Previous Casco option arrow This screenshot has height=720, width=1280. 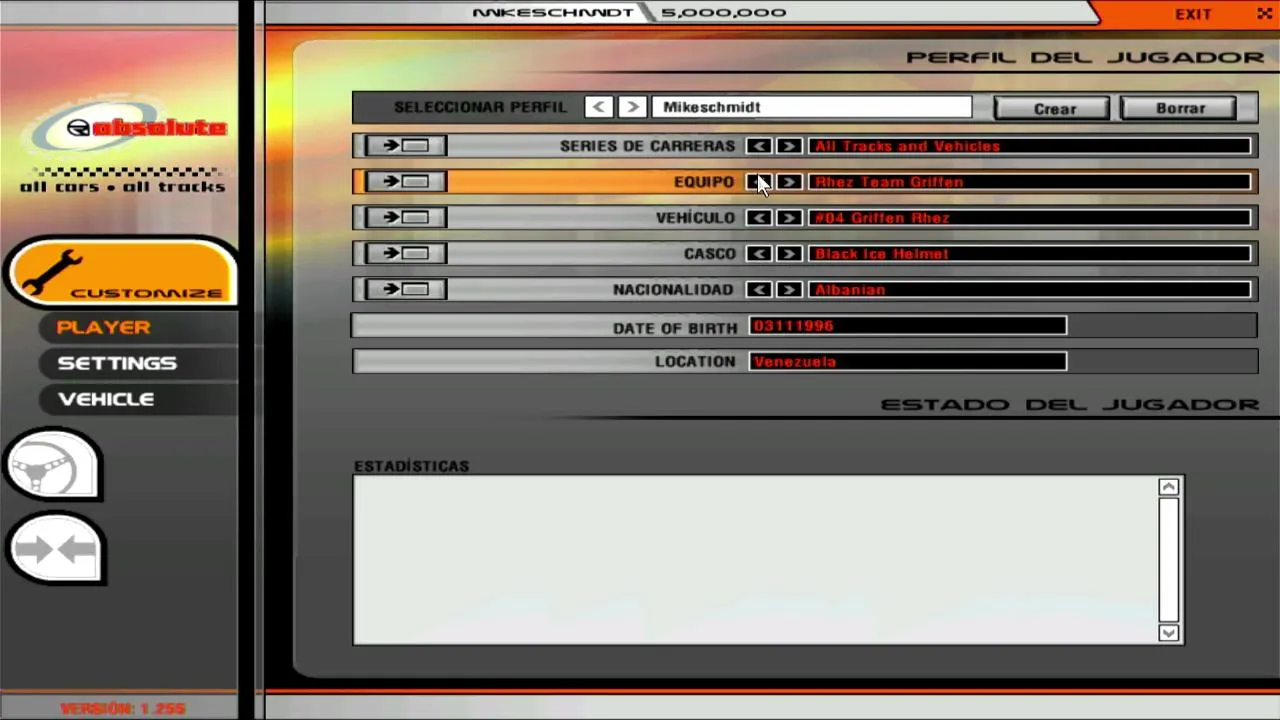pos(759,254)
